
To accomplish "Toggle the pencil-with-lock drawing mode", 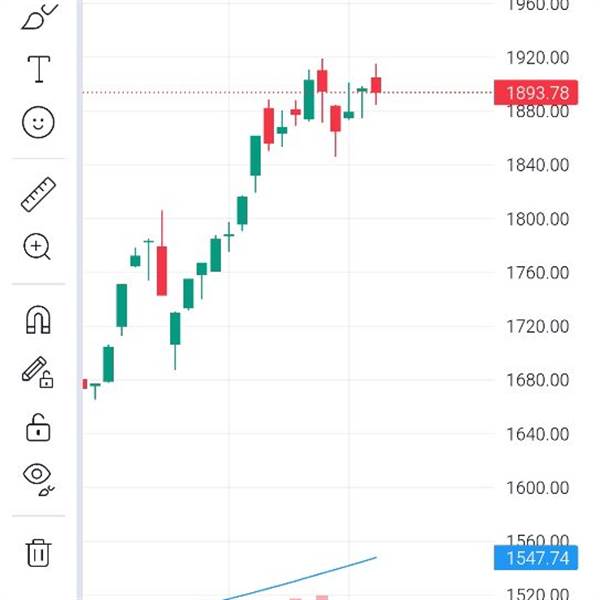I will coord(38,372).
